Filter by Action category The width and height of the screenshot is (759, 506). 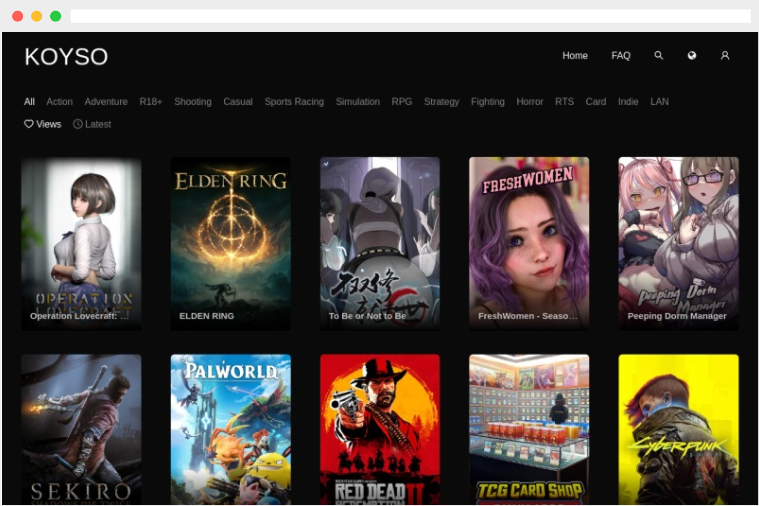click(x=60, y=102)
